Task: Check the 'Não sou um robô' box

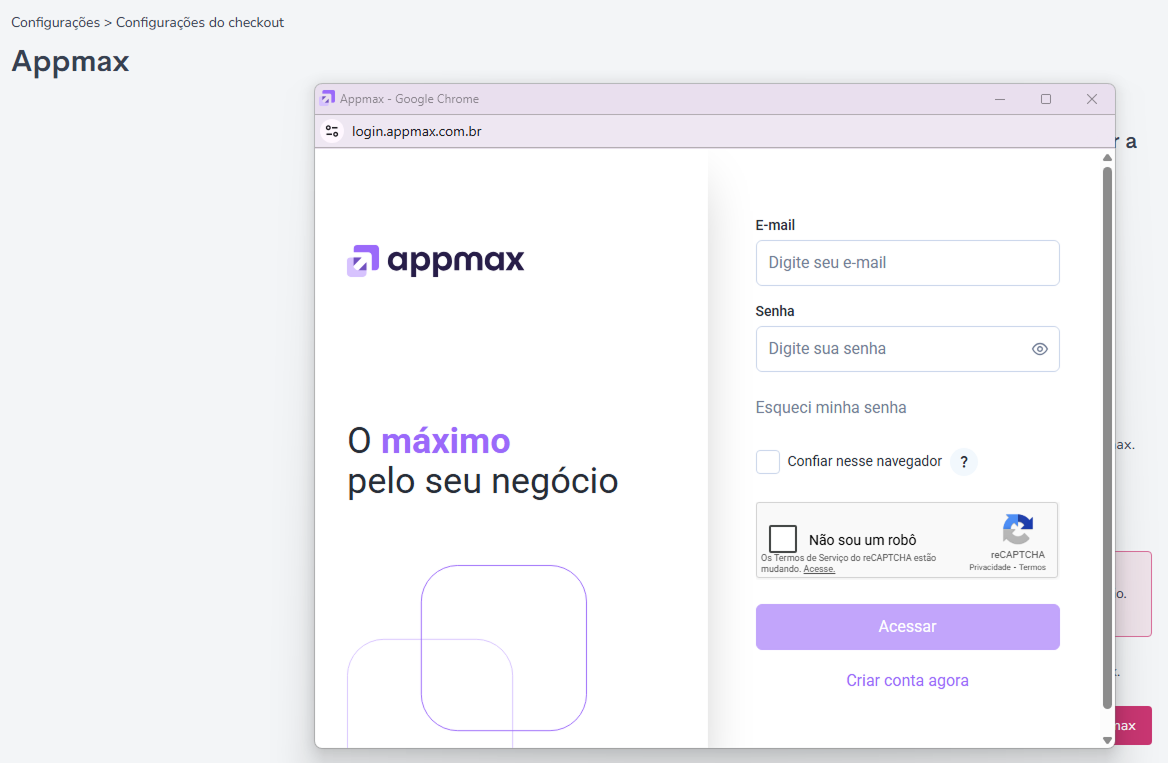Action: point(783,538)
